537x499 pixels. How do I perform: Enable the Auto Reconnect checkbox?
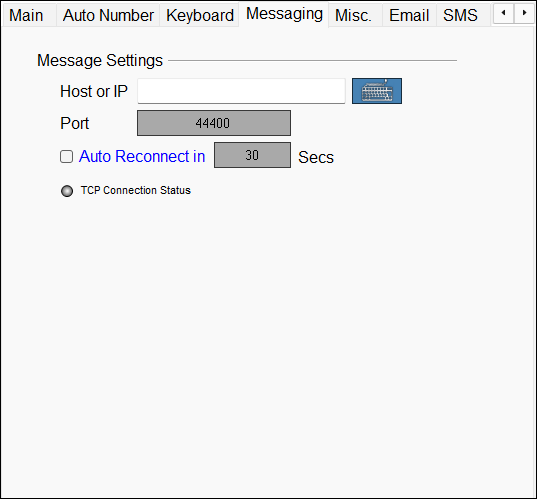tap(66, 157)
